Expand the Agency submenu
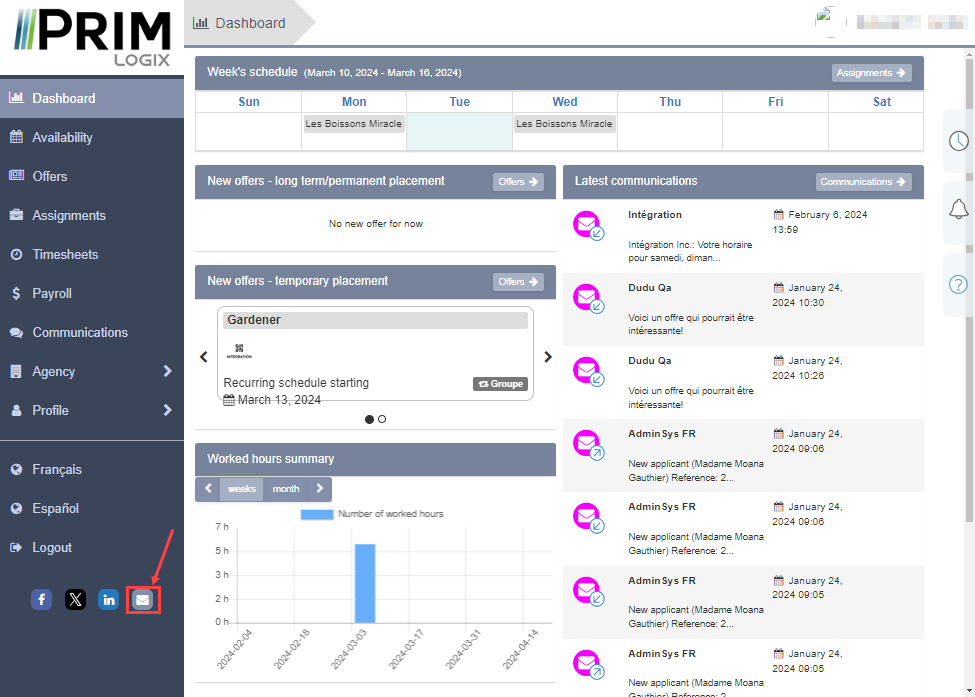Viewport: 975px width, 697px height. 167,372
